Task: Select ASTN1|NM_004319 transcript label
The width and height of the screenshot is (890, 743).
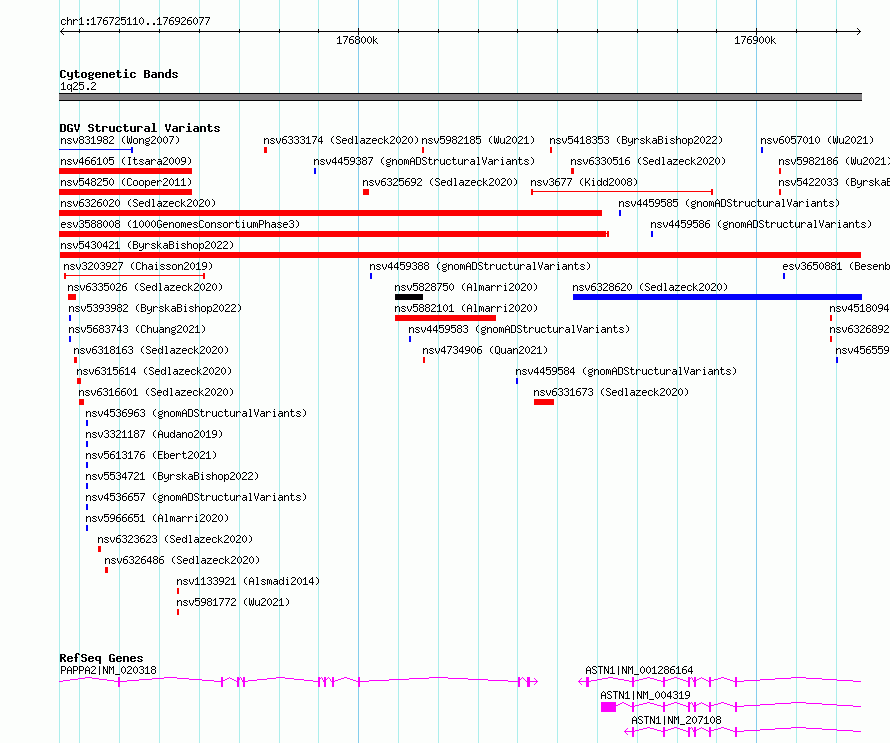Action: 645,695
